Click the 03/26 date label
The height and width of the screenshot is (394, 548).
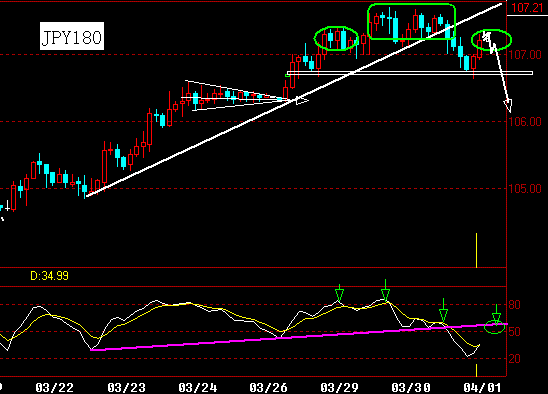point(268,388)
